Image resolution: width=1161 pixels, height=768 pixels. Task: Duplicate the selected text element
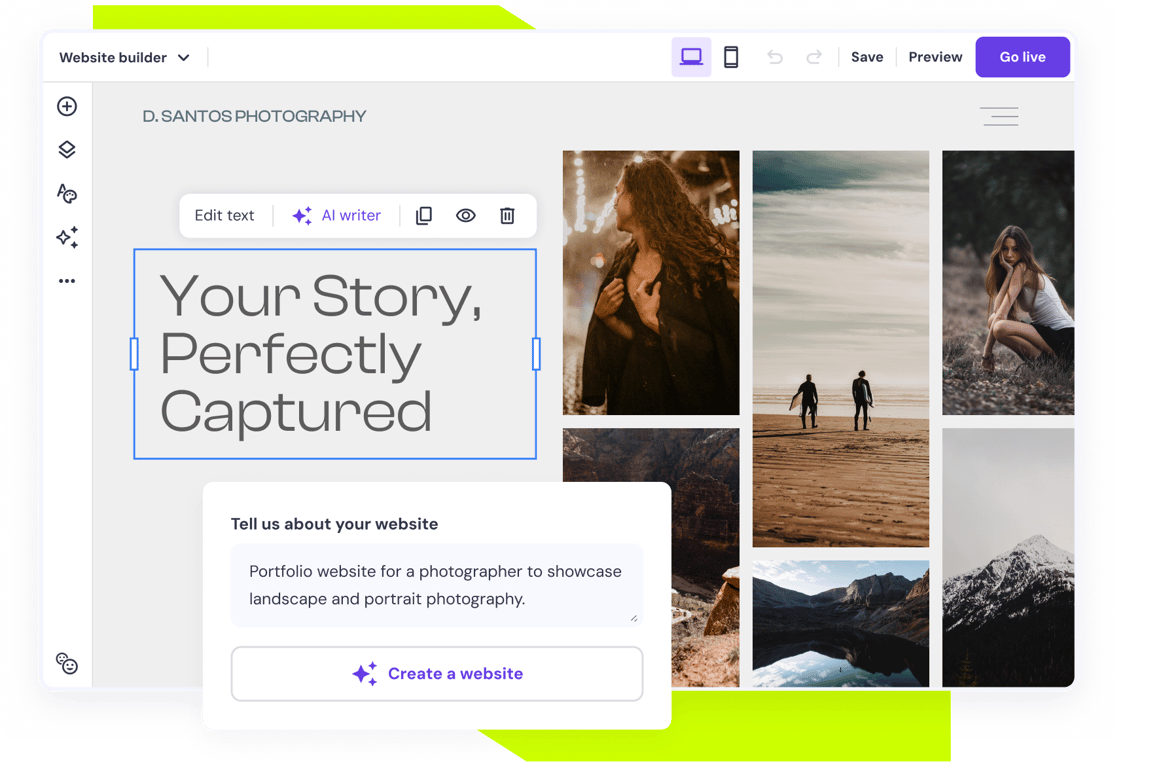(423, 215)
